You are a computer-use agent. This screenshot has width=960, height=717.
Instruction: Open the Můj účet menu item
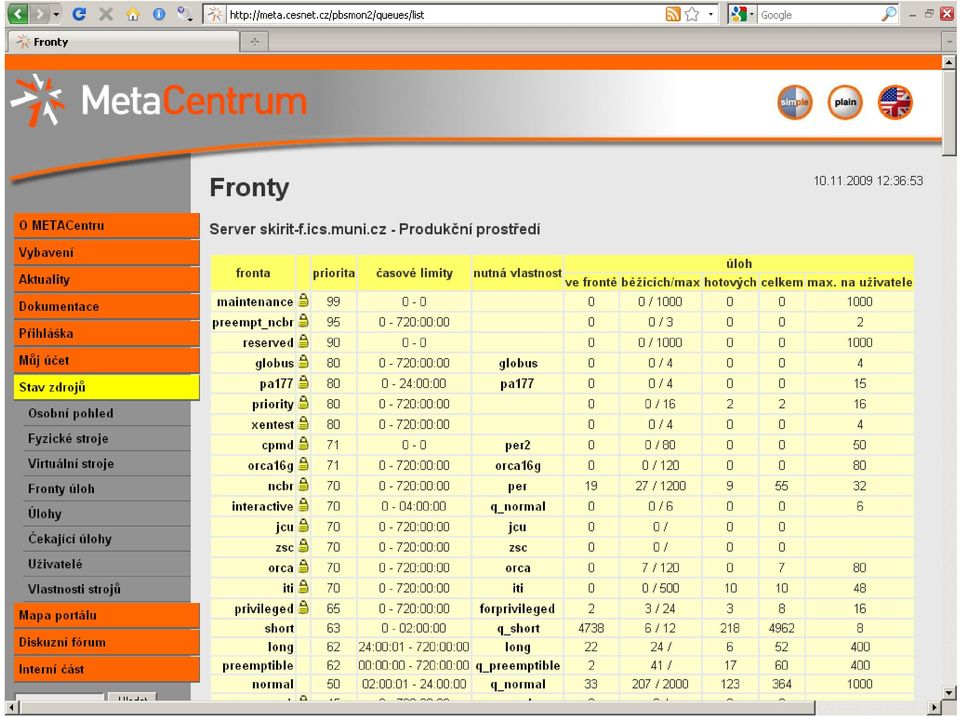point(107,360)
